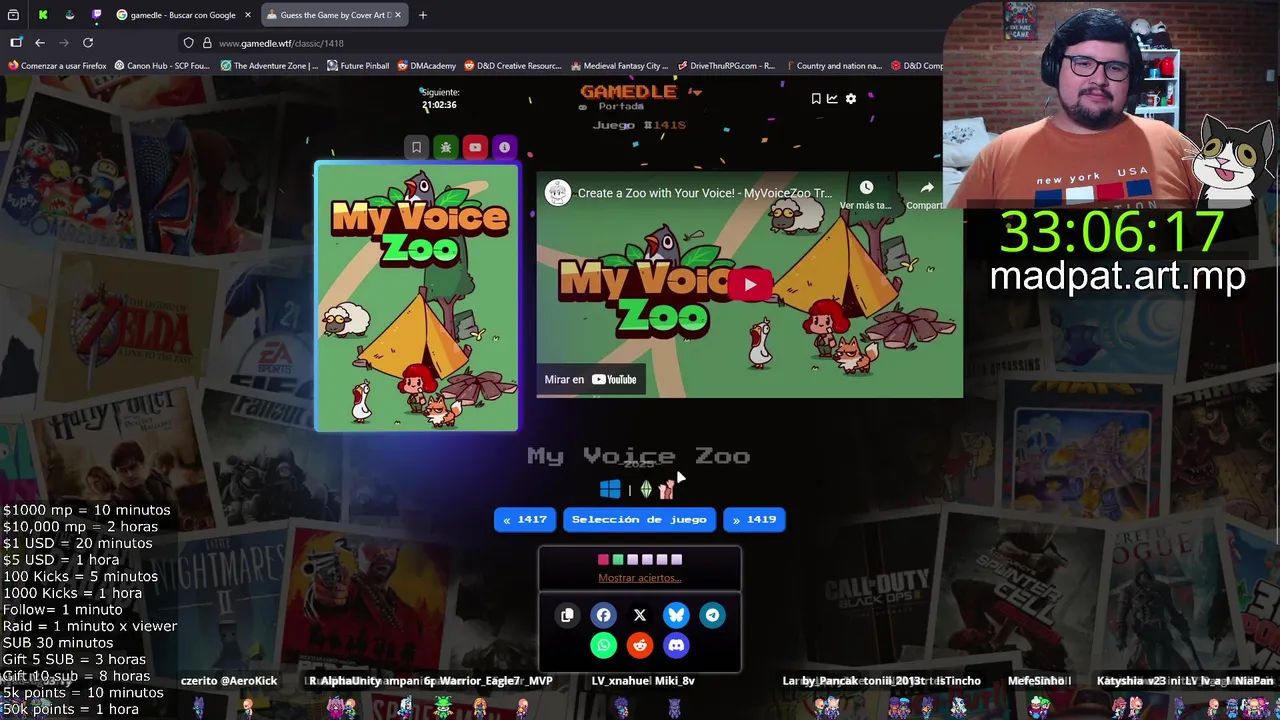
Task: Share result on Telegram
Action: tap(712, 615)
